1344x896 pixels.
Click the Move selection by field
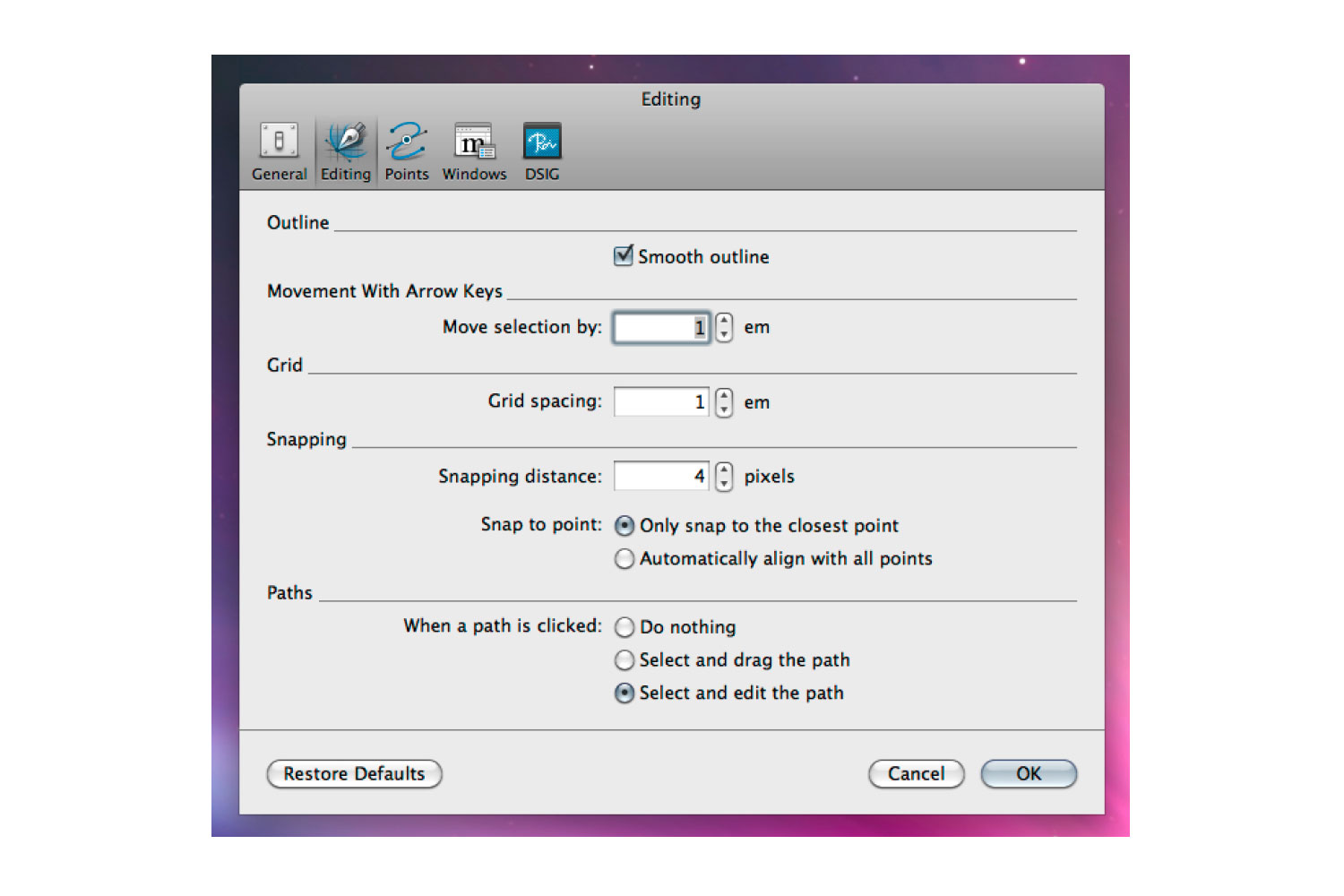tap(661, 328)
